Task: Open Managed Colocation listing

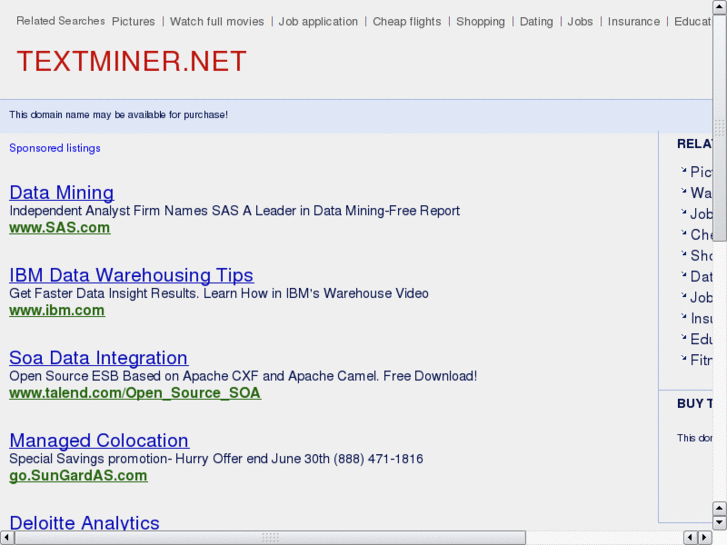Action: [99, 440]
